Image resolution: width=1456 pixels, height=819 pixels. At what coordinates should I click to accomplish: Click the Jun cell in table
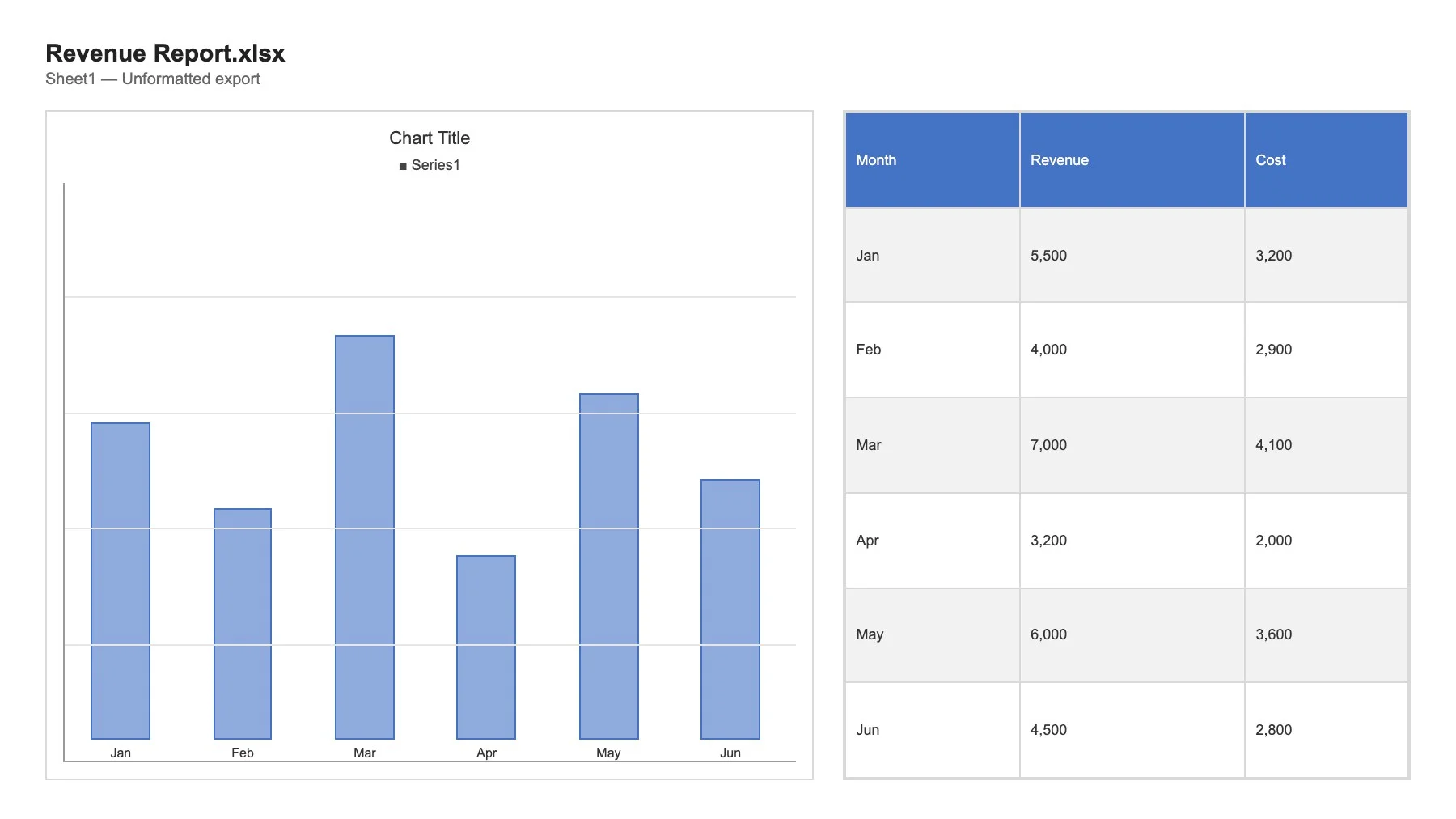pos(933,730)
